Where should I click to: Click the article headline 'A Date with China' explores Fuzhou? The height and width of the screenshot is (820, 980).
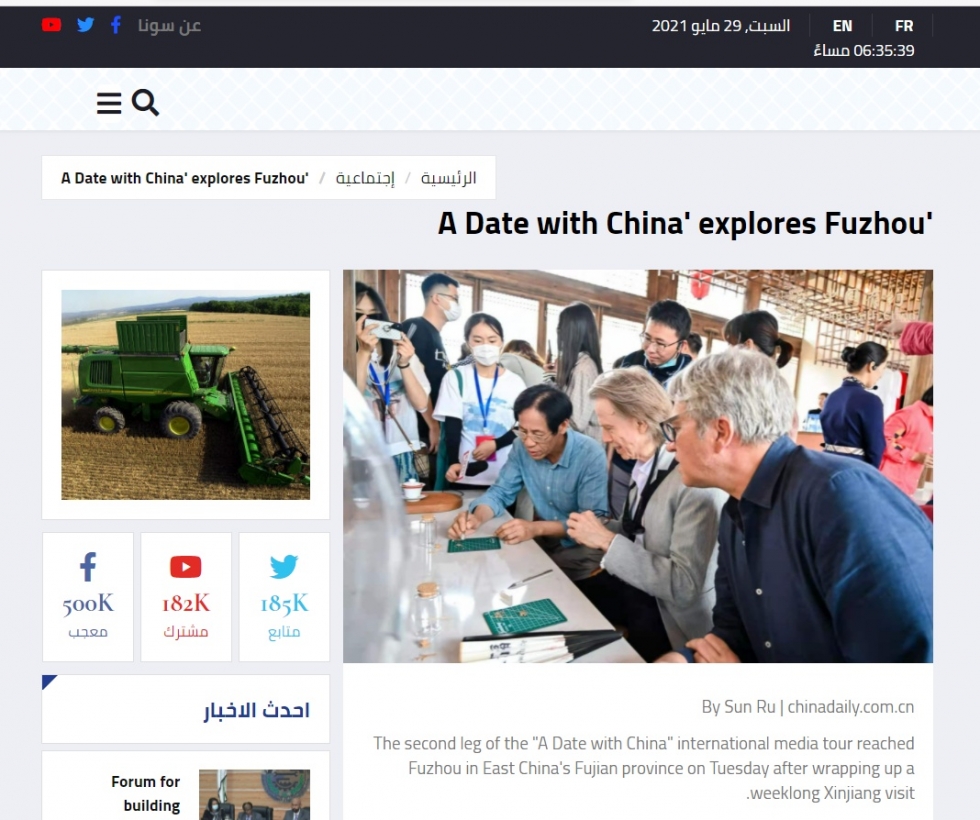click(x=685, y=223)
